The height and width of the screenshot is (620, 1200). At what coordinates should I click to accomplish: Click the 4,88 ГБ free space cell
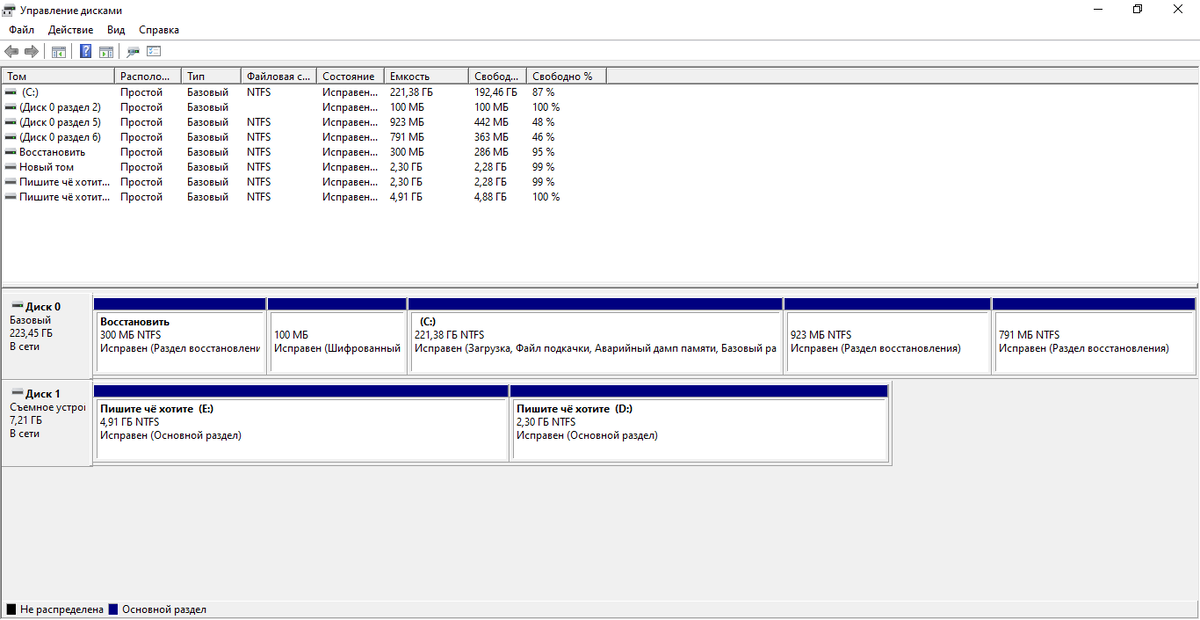pos(490,197)
